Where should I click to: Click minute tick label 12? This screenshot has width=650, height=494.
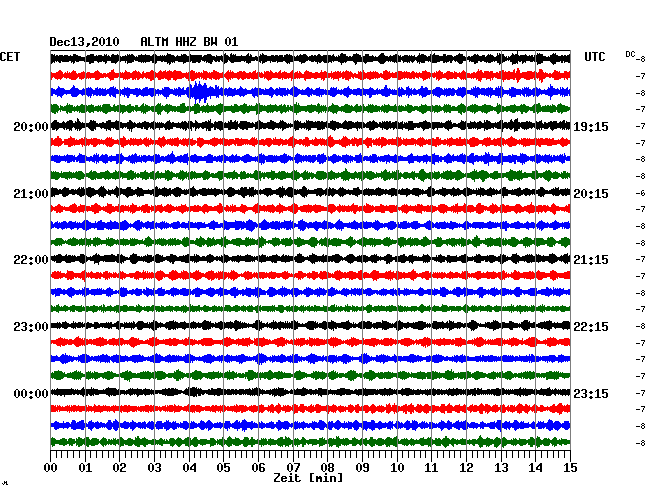(466, 468)
